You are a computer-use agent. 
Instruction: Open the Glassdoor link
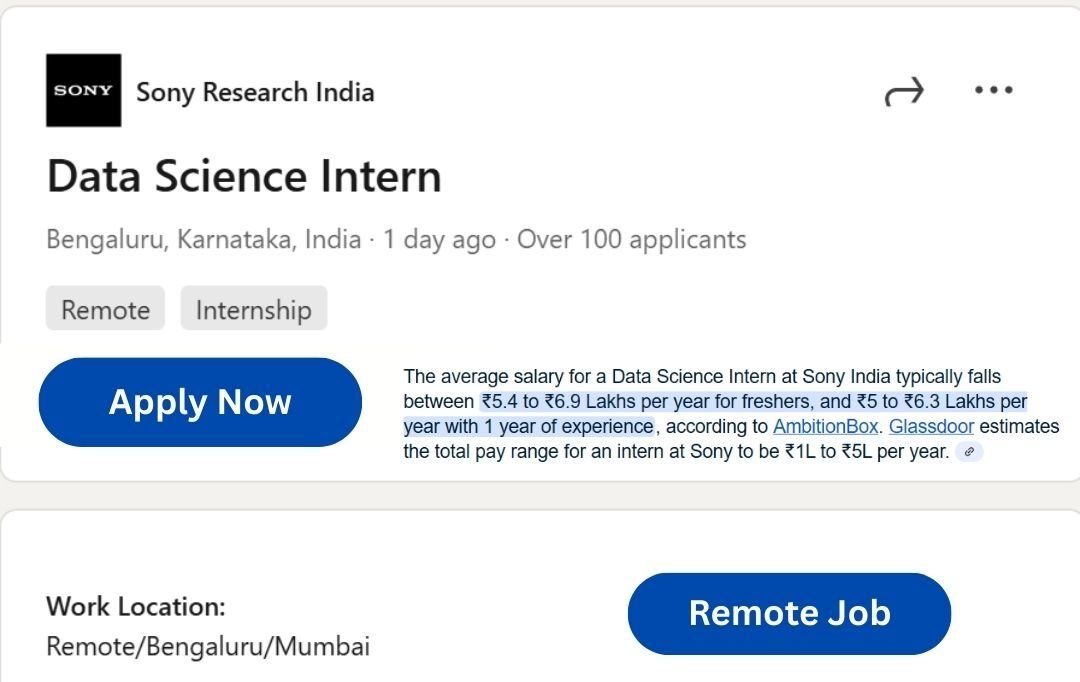pos(931,427)
